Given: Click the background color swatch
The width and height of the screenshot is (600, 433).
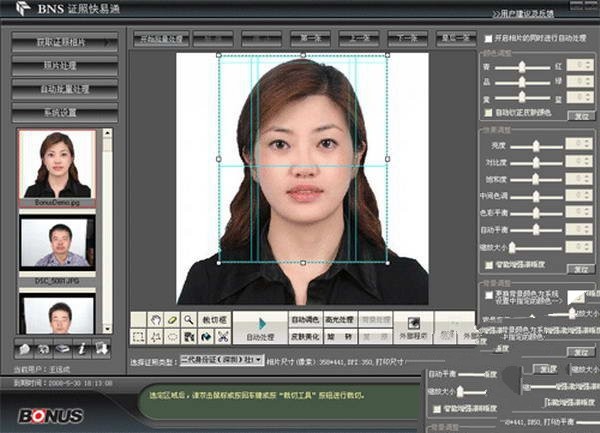Looking at the screenshot, I should [x=576, y=297].
